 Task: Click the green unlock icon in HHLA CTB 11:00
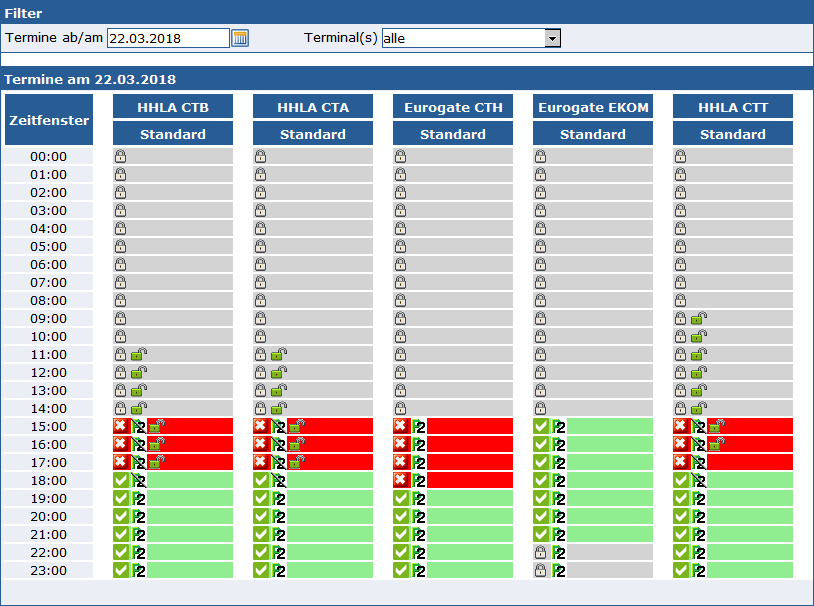coord(139,355)
